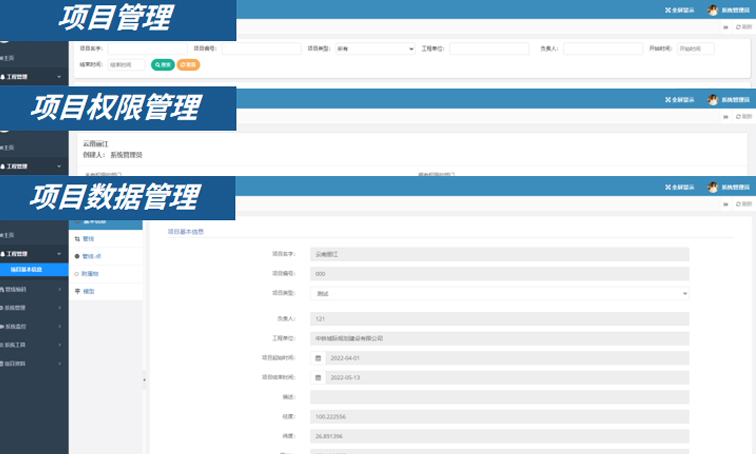Focus the 项目编号 filter input in top panel
Screen dimensions: 756x454
tap(261, 49)
